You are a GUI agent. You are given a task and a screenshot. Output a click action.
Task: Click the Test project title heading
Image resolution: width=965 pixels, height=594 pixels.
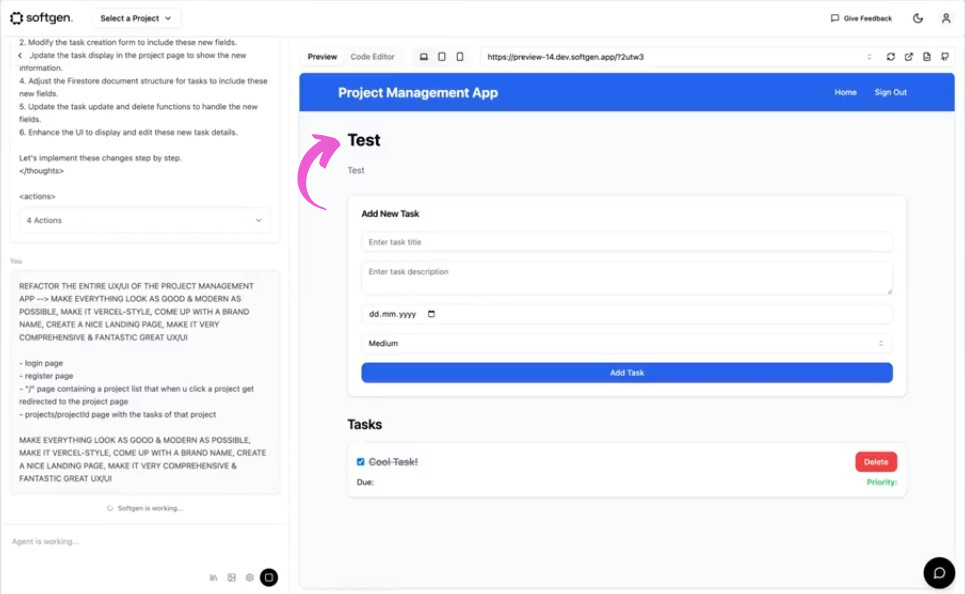point(364,140)
